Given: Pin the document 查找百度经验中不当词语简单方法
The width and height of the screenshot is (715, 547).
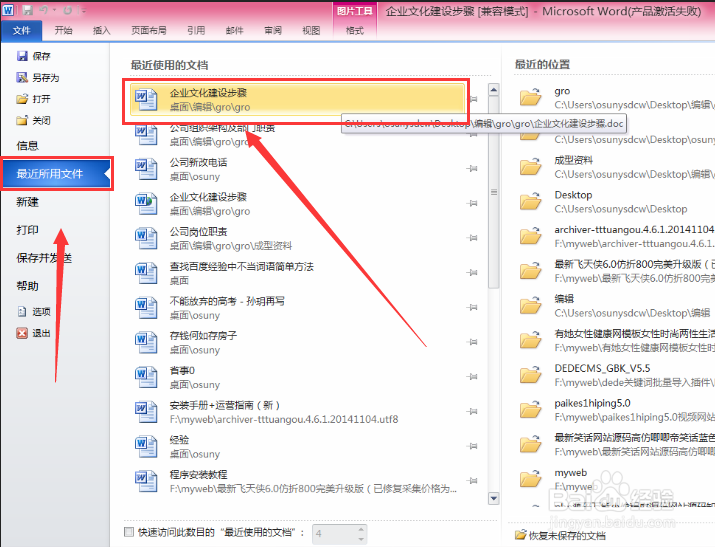Looking at the screenshot, I should tap(472, 273).
